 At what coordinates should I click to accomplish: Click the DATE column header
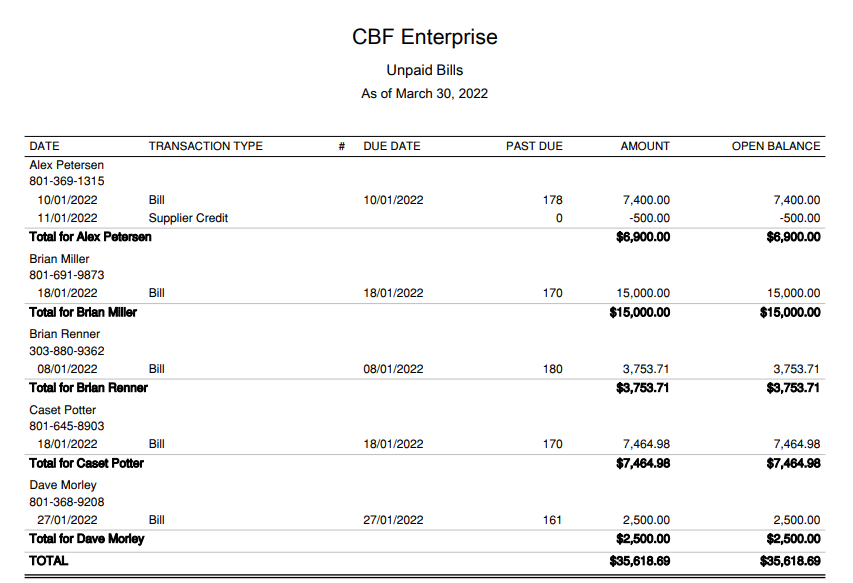click(44, 146)
